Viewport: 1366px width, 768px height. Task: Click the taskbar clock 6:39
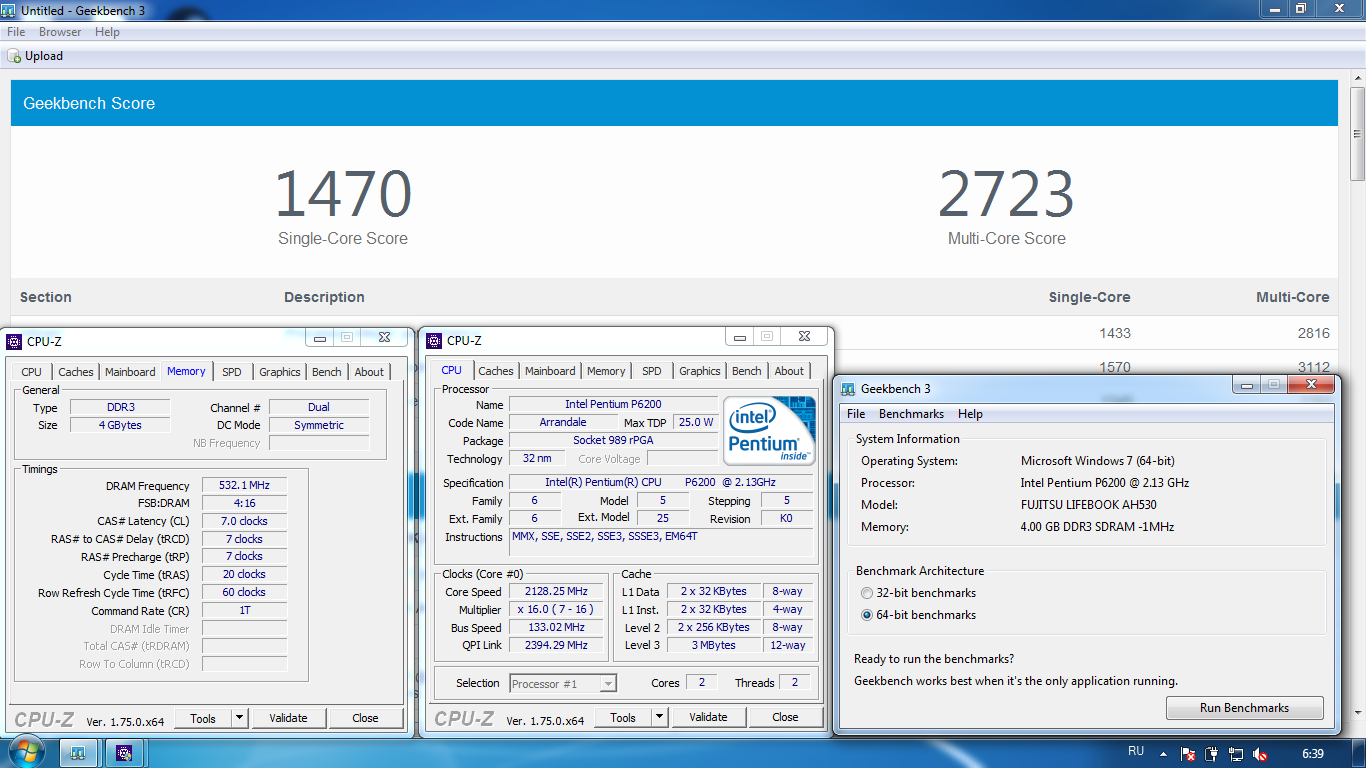tap(1313, 754)
